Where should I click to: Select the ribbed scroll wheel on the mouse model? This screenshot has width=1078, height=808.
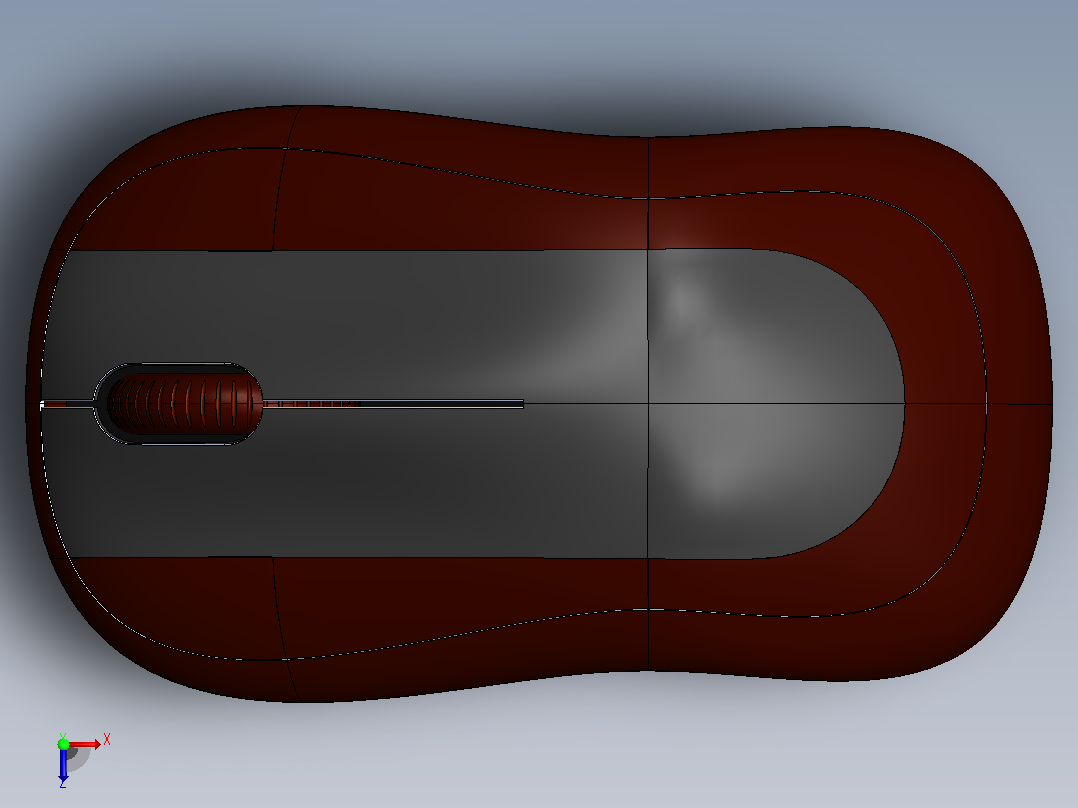[x=185, y=404]
